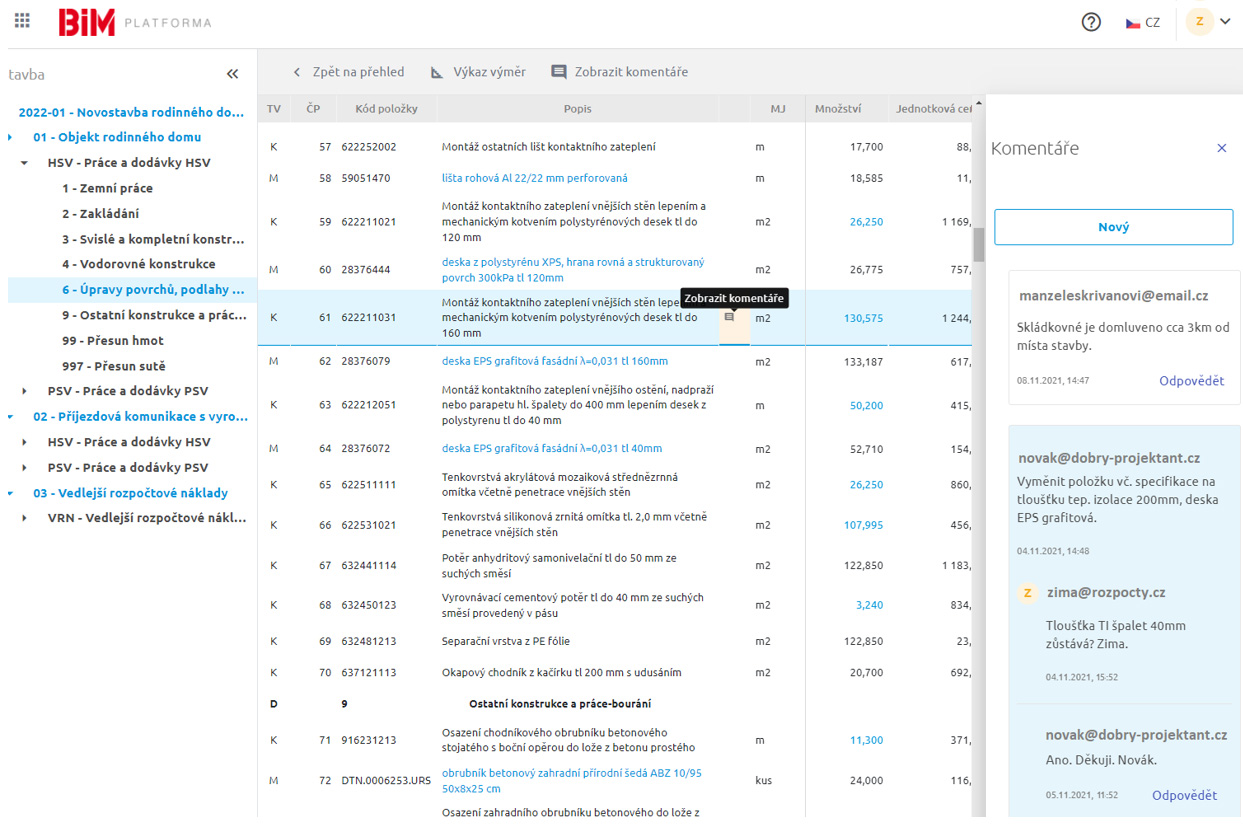Click the Nový comment button
Screen dimensions: 1243x833
coord(1113,227)
